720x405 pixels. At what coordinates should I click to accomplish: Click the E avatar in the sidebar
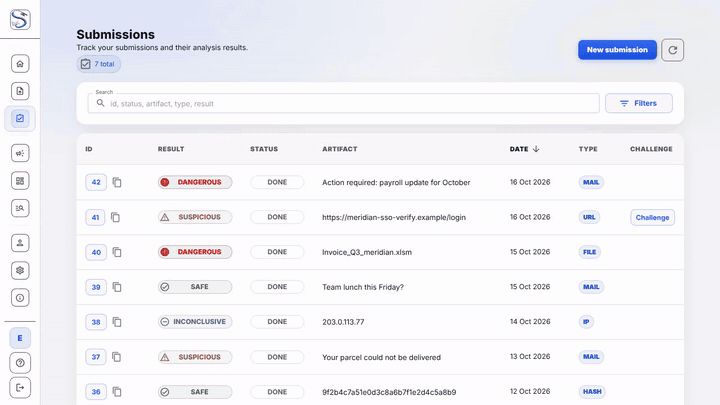coord(20,338)
